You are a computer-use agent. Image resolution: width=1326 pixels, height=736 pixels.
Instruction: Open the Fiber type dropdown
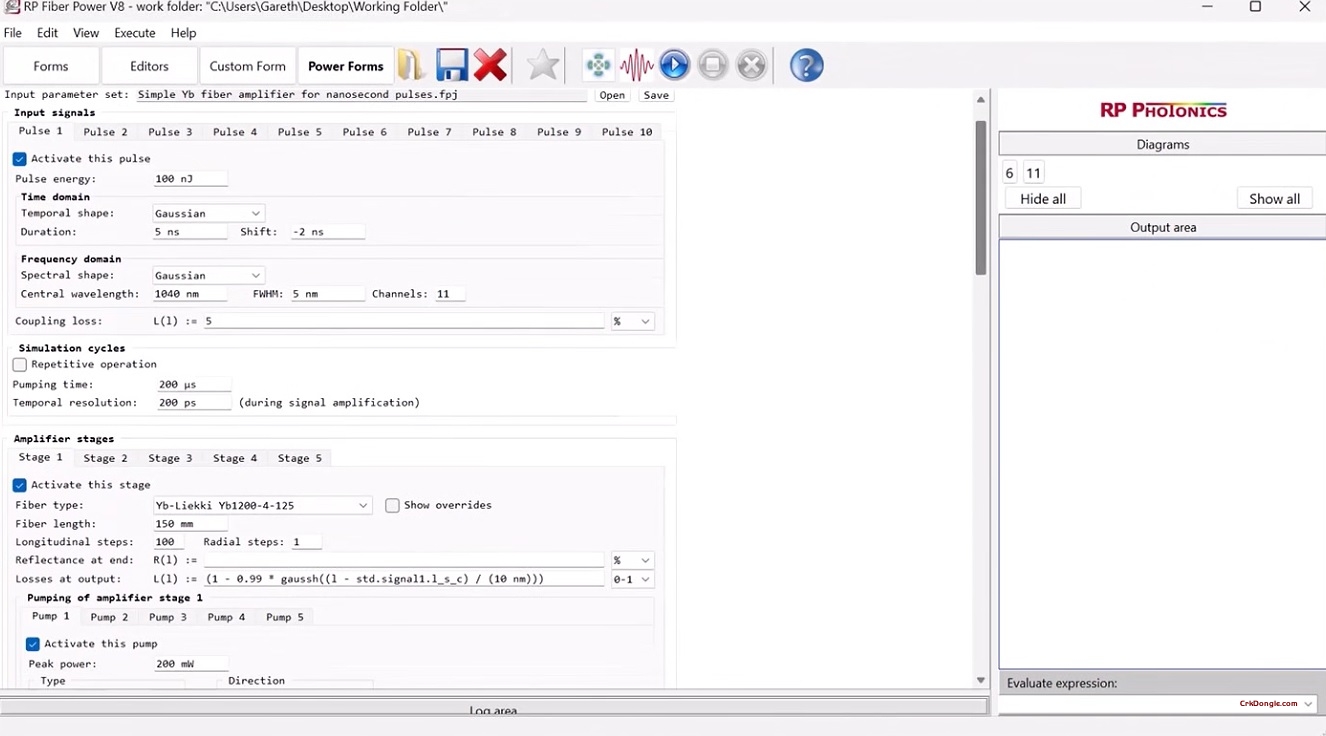click(362, 505)
